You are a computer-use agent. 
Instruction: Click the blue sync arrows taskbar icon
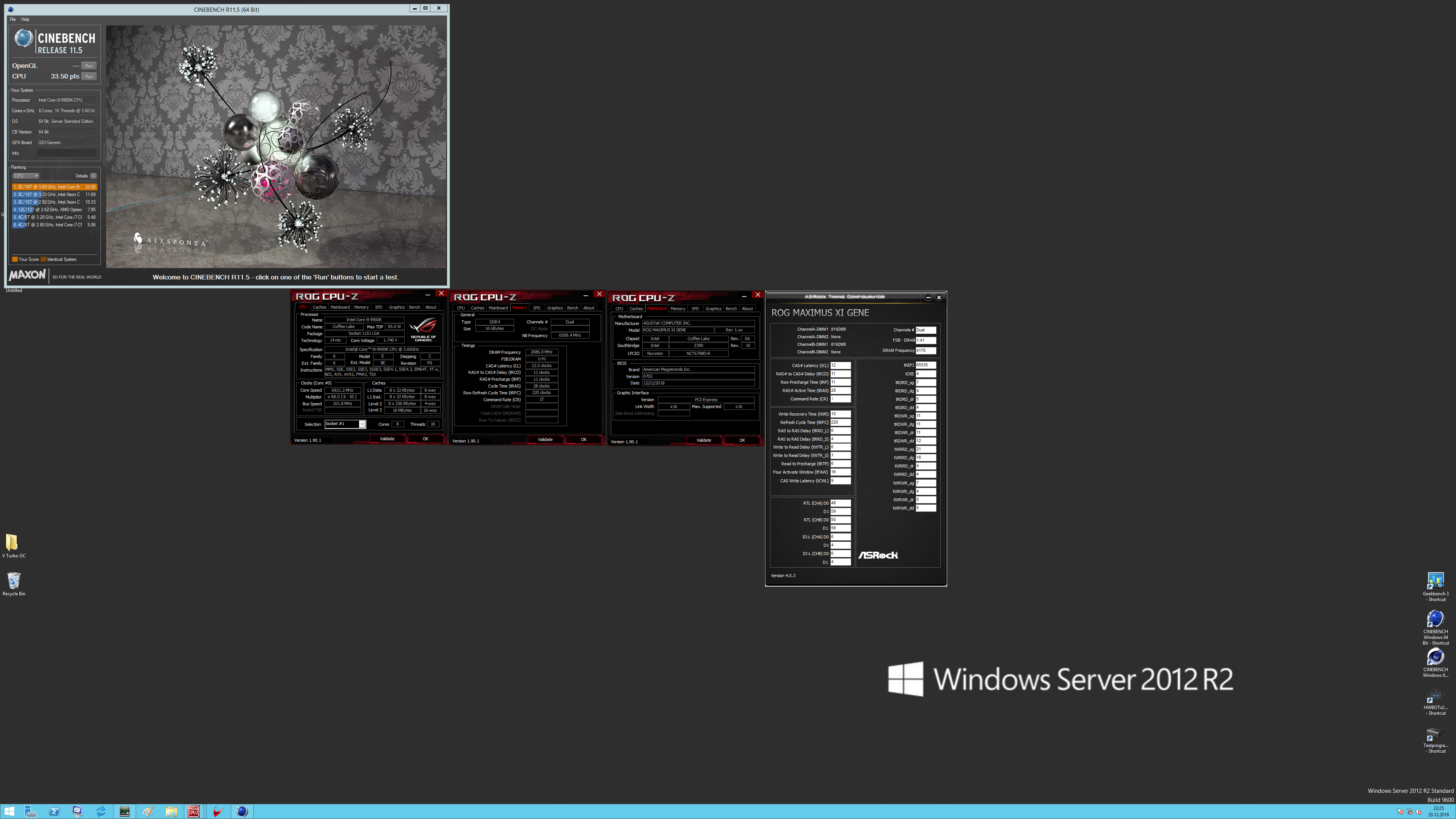pyautogui.click(x=100, y=812)
